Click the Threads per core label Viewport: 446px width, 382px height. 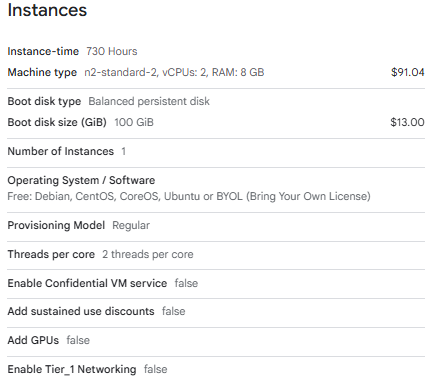point(51,254)
